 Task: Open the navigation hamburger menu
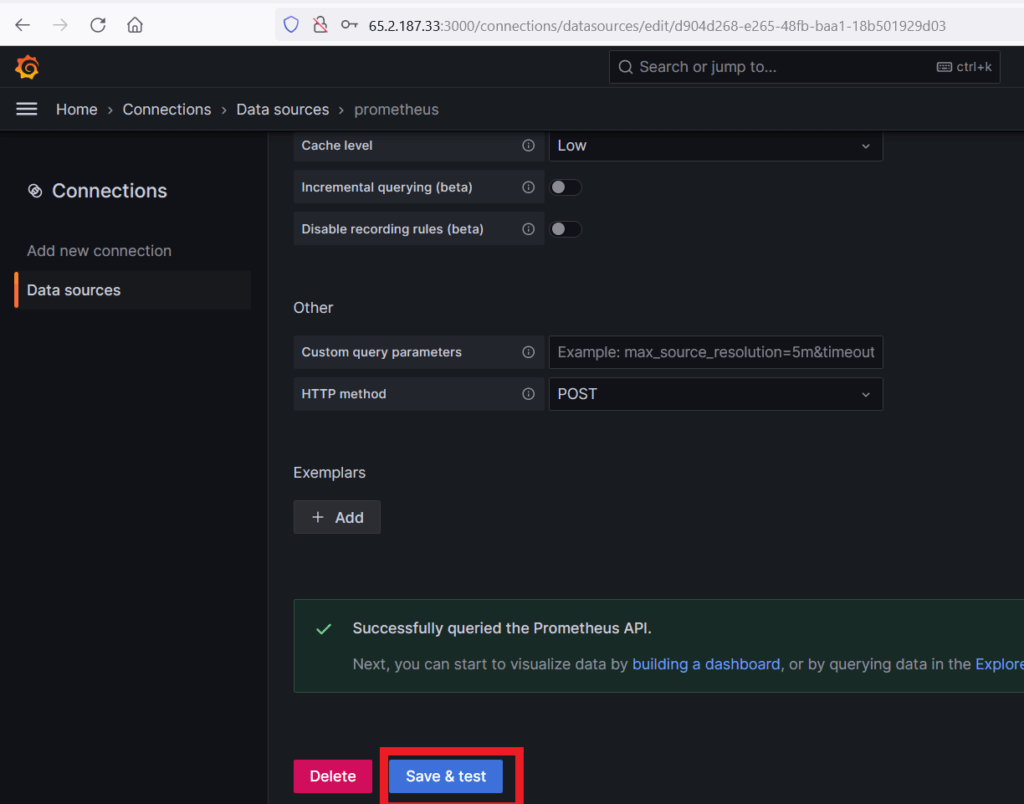[26, 109]
